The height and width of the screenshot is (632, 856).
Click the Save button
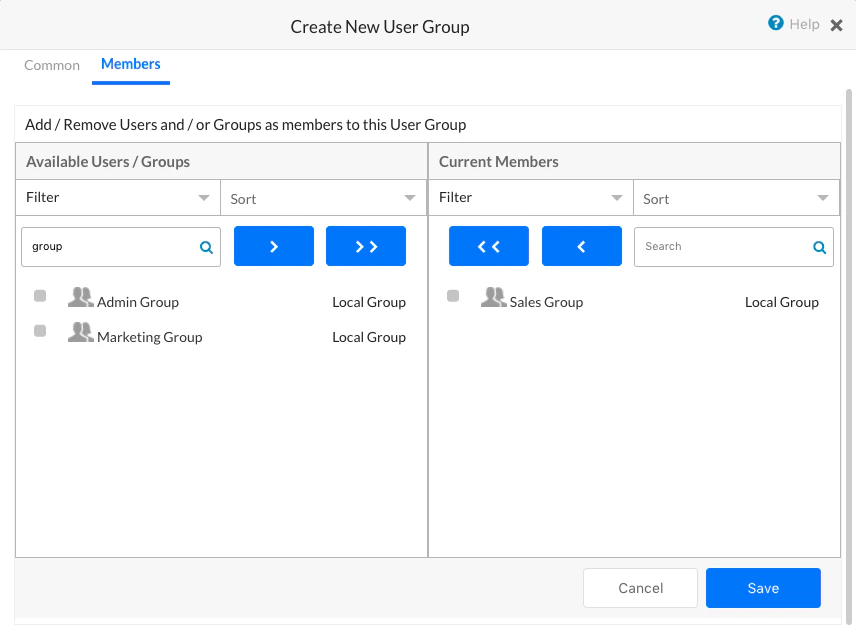[x=763, y=588]
